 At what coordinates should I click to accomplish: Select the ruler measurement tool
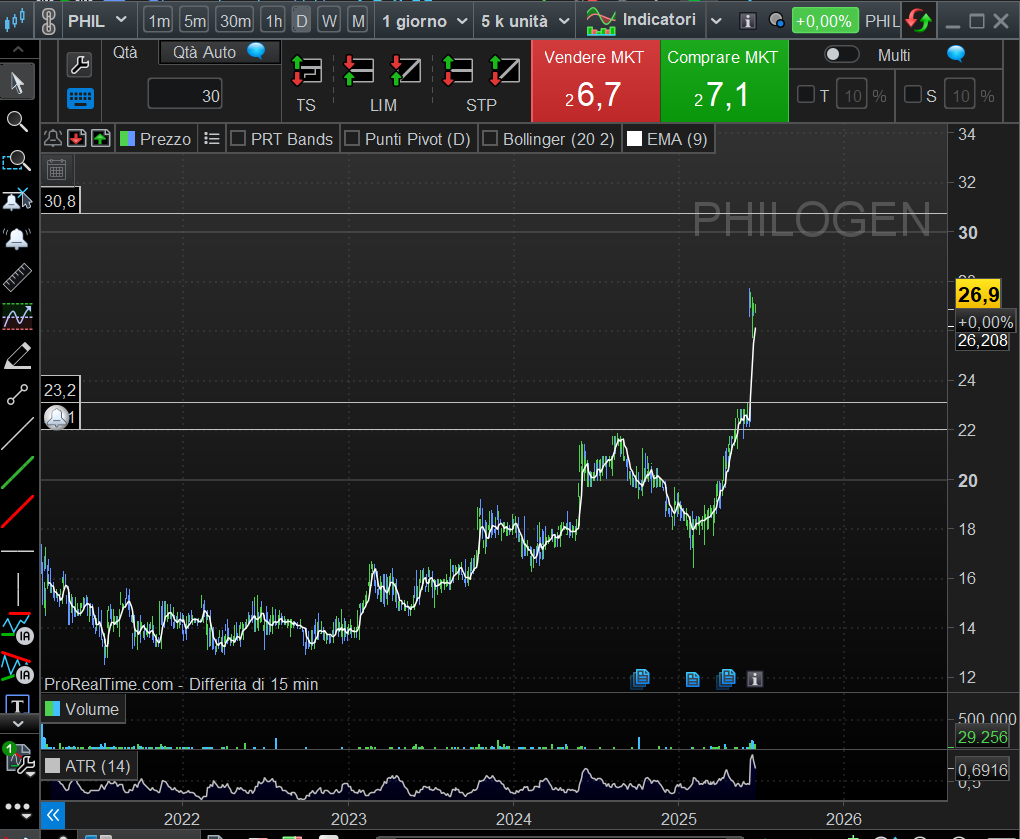tap(18, 277)
